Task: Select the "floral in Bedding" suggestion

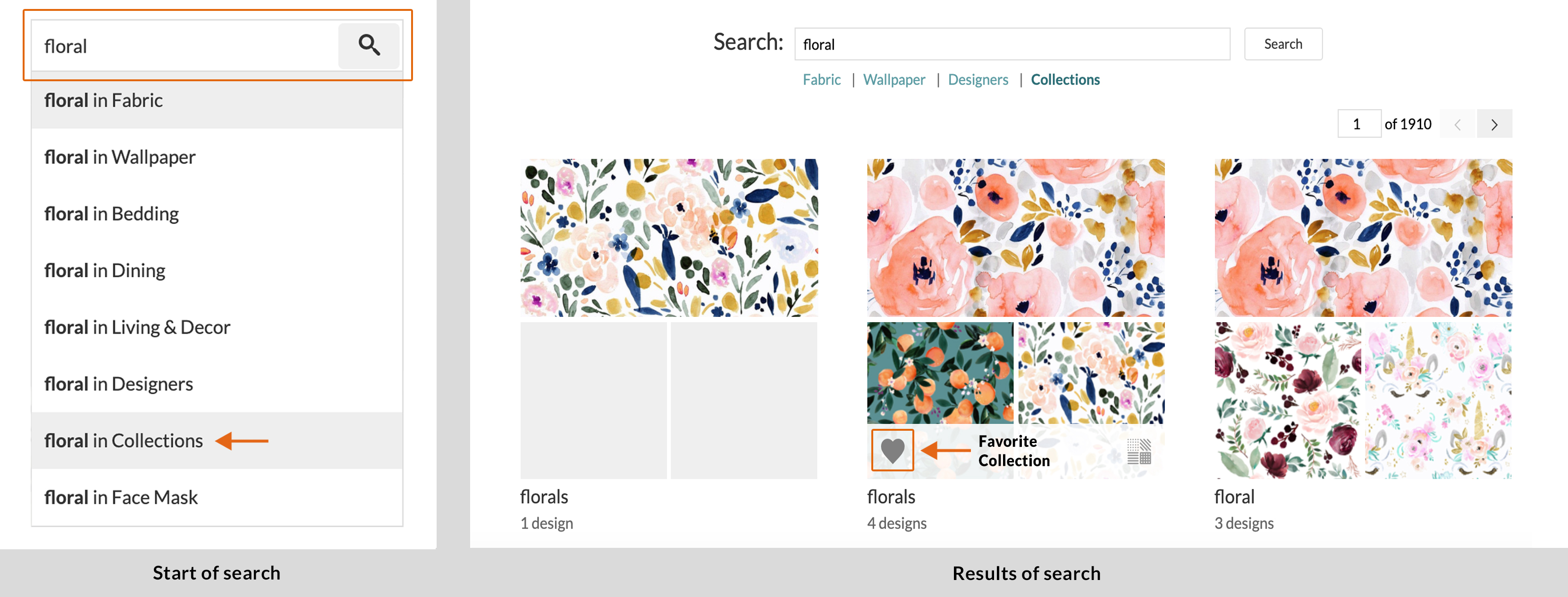Action: tap(112, 213)
